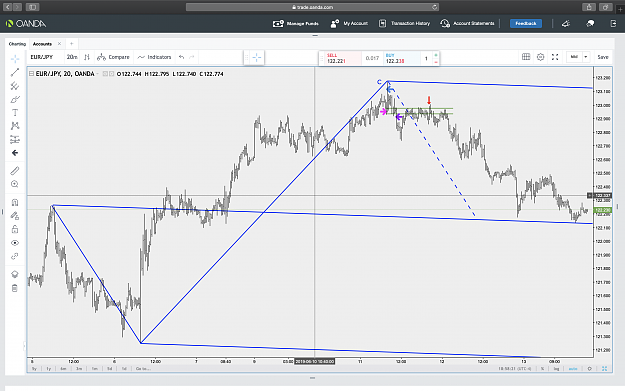Activate the zoom in tool

point(15,184)
